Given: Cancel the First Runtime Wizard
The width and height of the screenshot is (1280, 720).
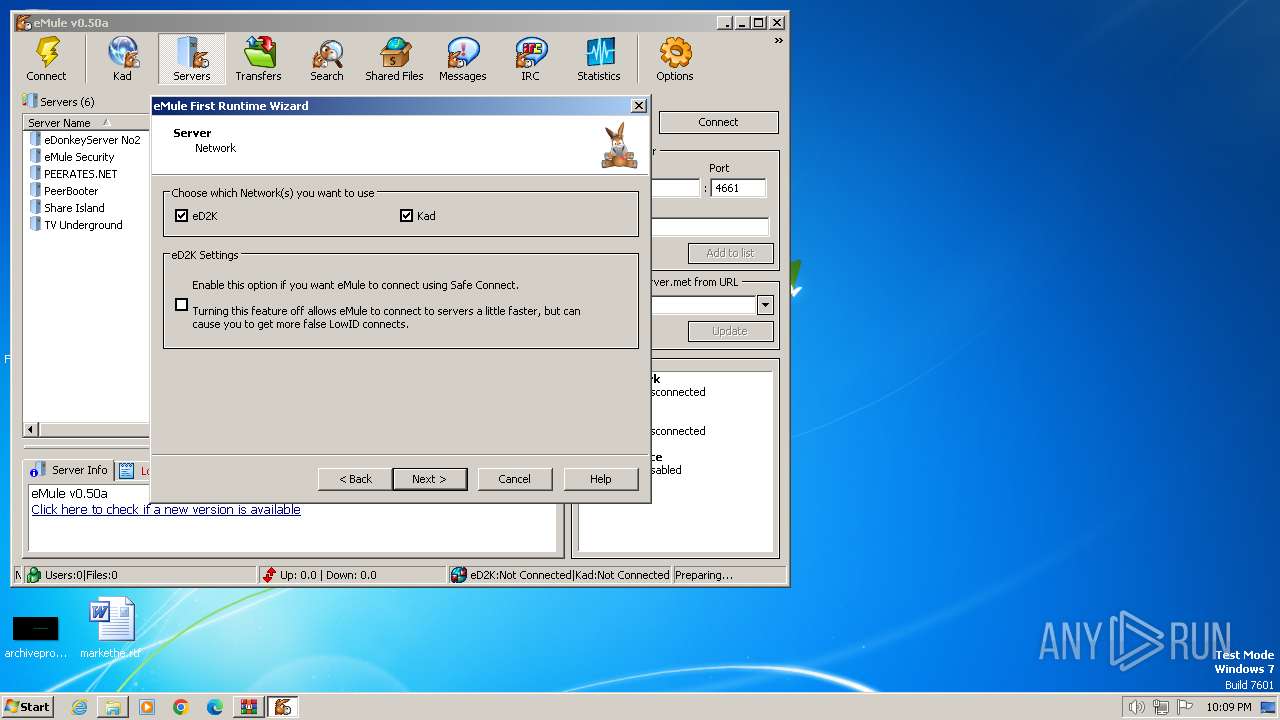Looking at the screenshot, I should 514,479.
